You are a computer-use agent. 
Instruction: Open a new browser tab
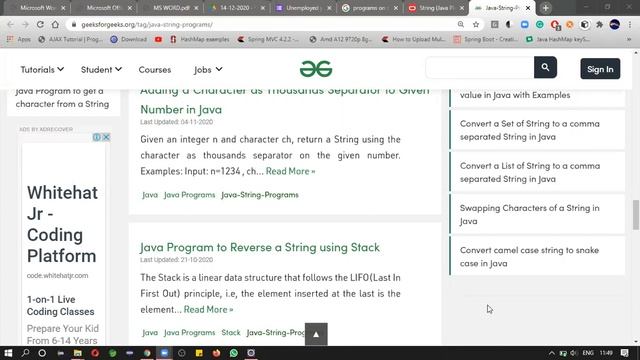(545, 8)
